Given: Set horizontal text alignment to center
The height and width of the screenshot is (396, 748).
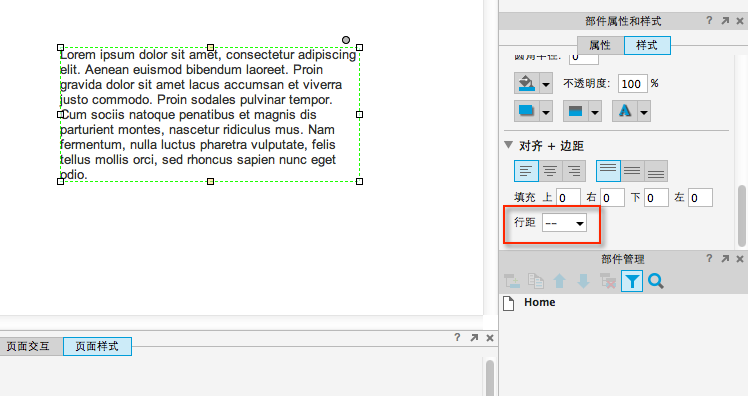Looking at the screenshot, I should [551, 171].
